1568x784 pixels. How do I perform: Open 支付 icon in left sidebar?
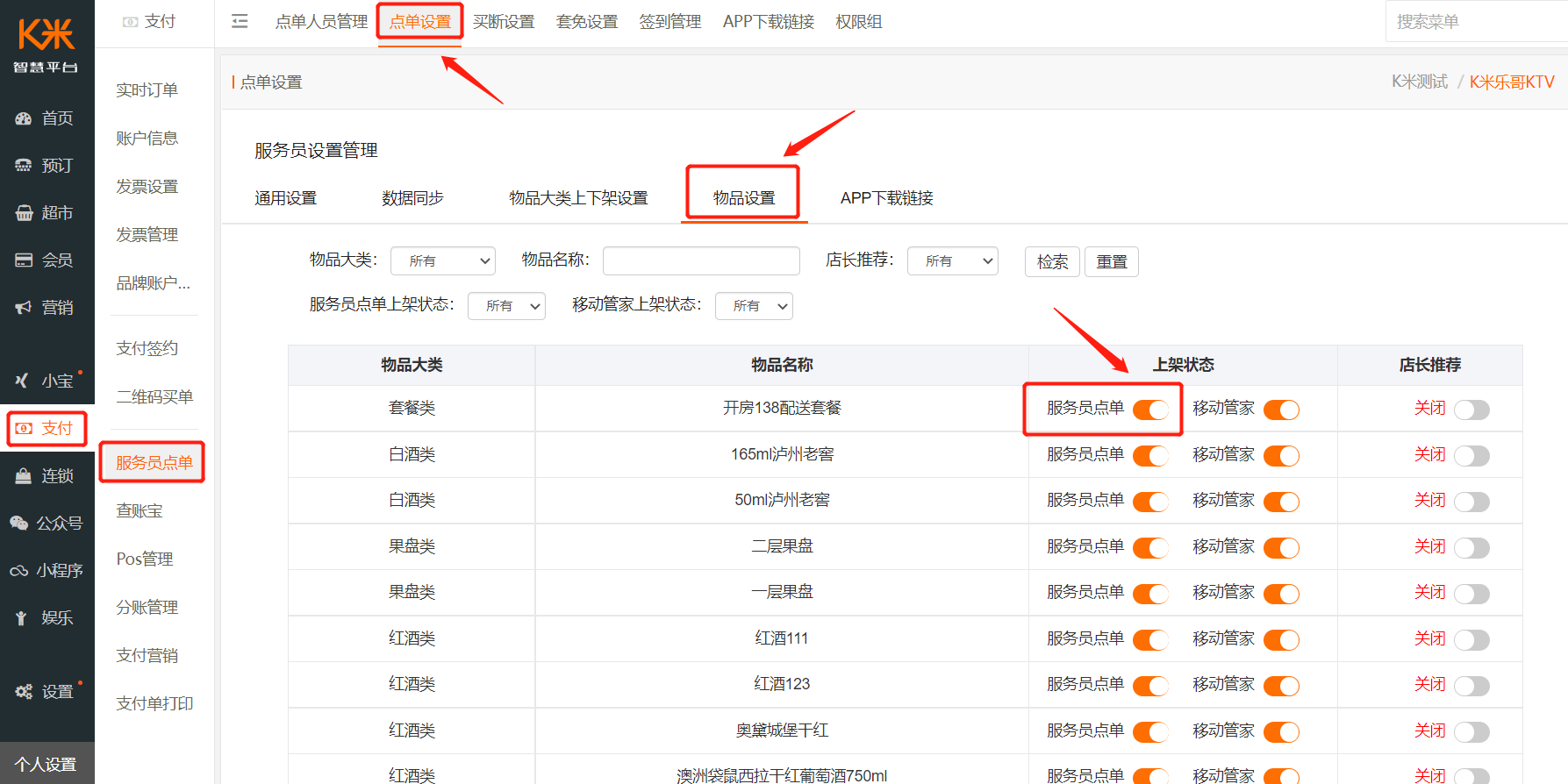(24, 429)
